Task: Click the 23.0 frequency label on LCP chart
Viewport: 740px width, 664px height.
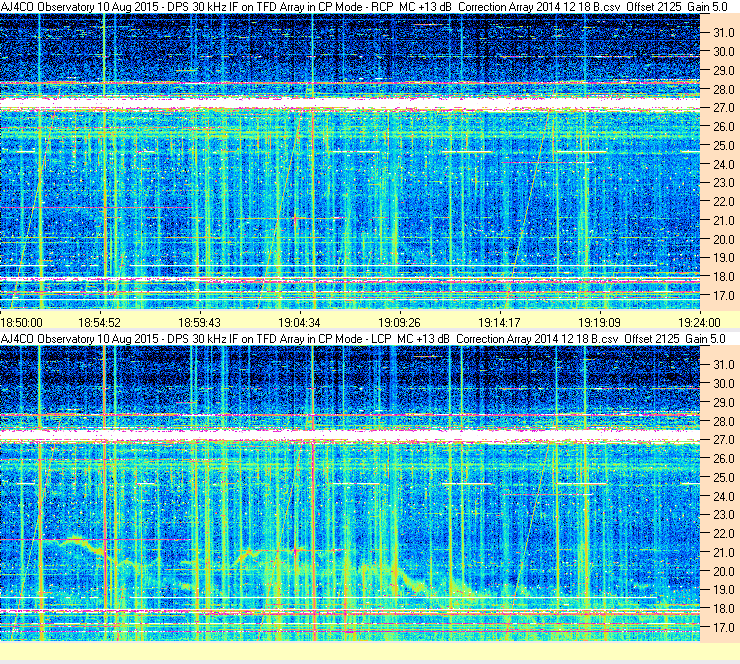Action: pyautogui.click(x=723, y=515)
